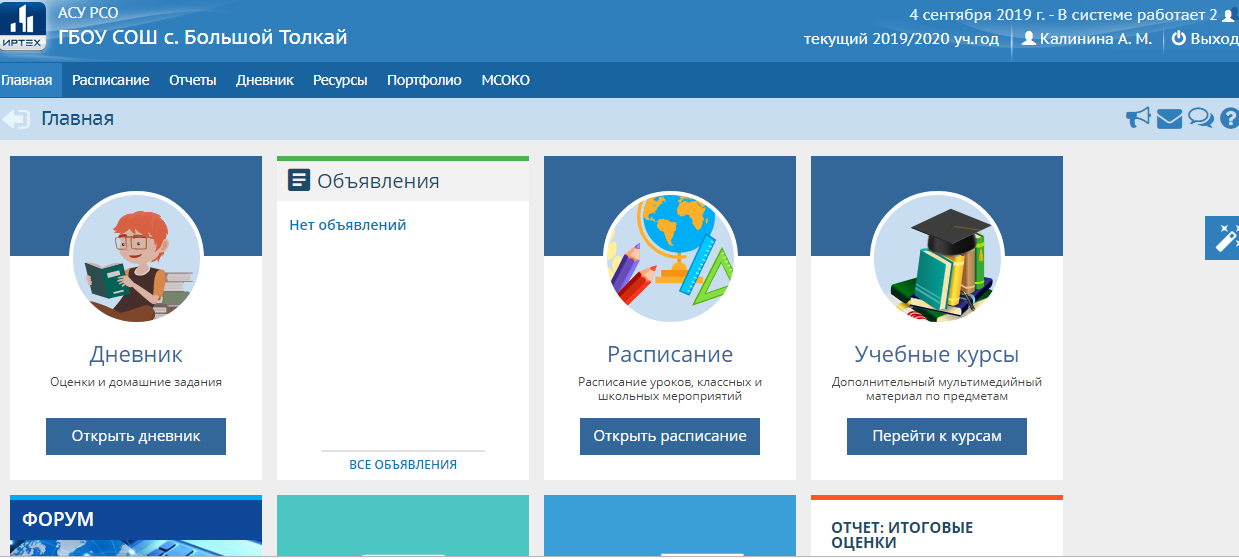Click the АСУ РСО label

coord(88,12)
